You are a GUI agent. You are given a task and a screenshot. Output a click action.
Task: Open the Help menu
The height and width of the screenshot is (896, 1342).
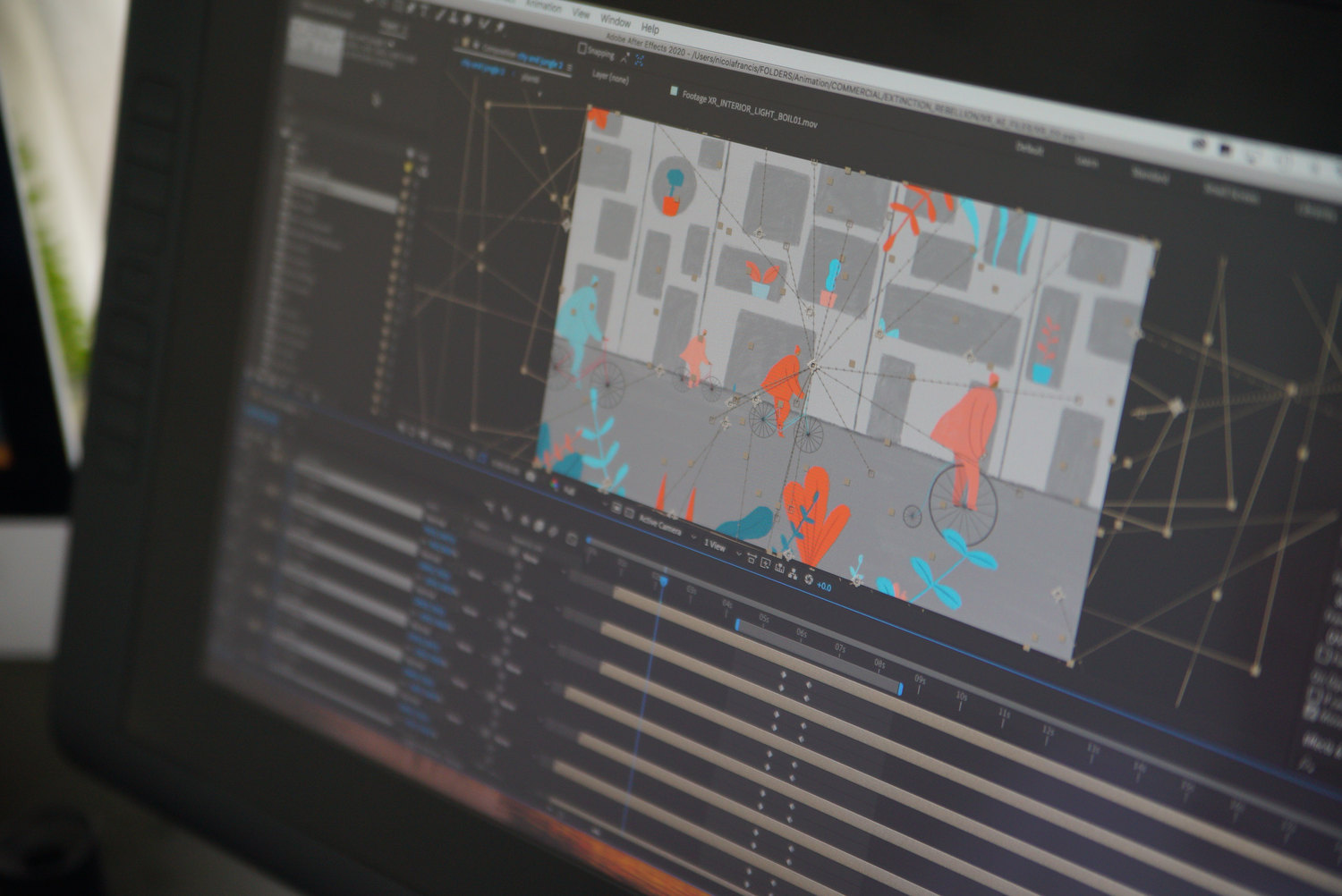click(650, 28)
